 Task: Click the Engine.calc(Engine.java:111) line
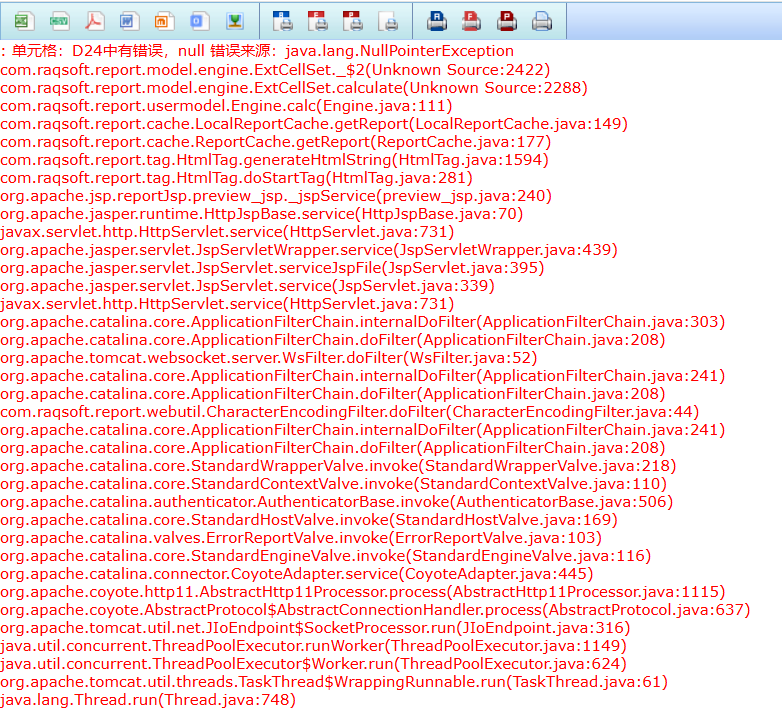coord(226,105)
